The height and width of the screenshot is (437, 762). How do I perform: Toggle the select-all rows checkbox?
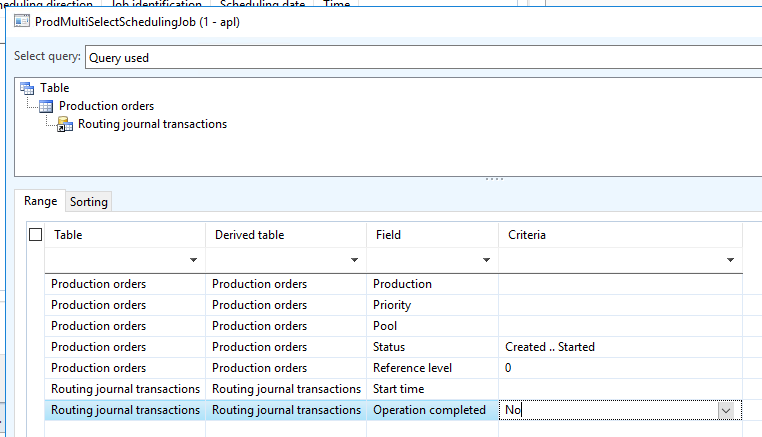coord(35,235)
